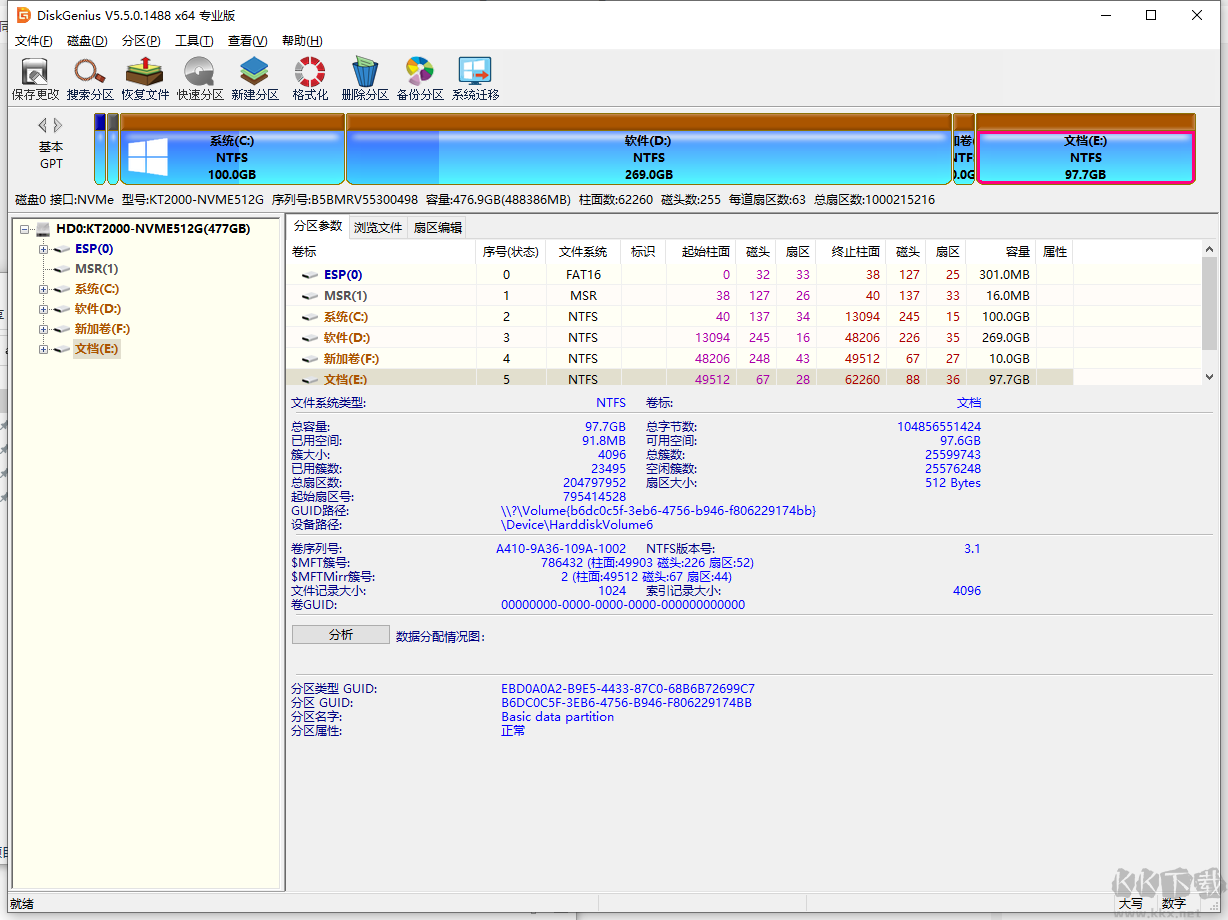The width and height of the screenshot is (1228, 920).
Task: Open the 工具(T) menu
Action: 194,41
